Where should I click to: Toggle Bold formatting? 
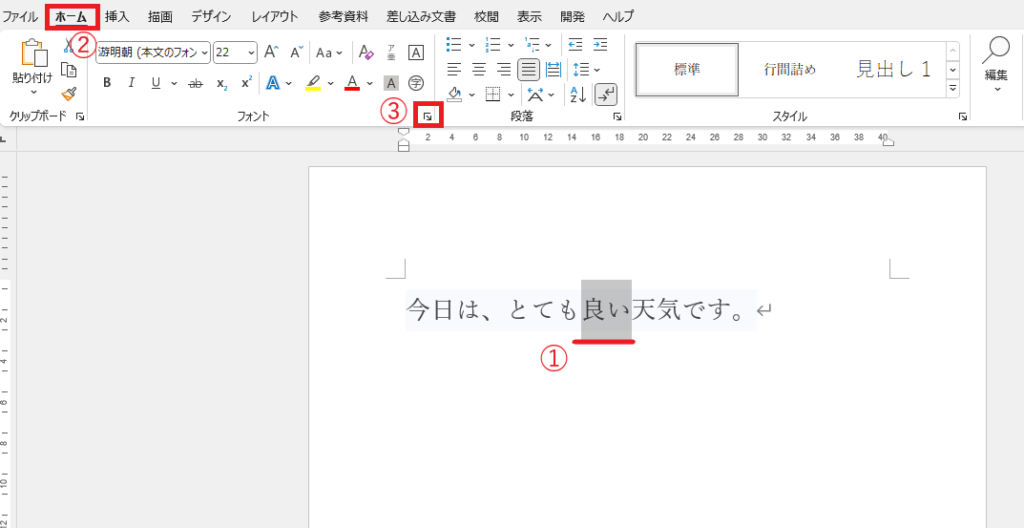(107, 83)
